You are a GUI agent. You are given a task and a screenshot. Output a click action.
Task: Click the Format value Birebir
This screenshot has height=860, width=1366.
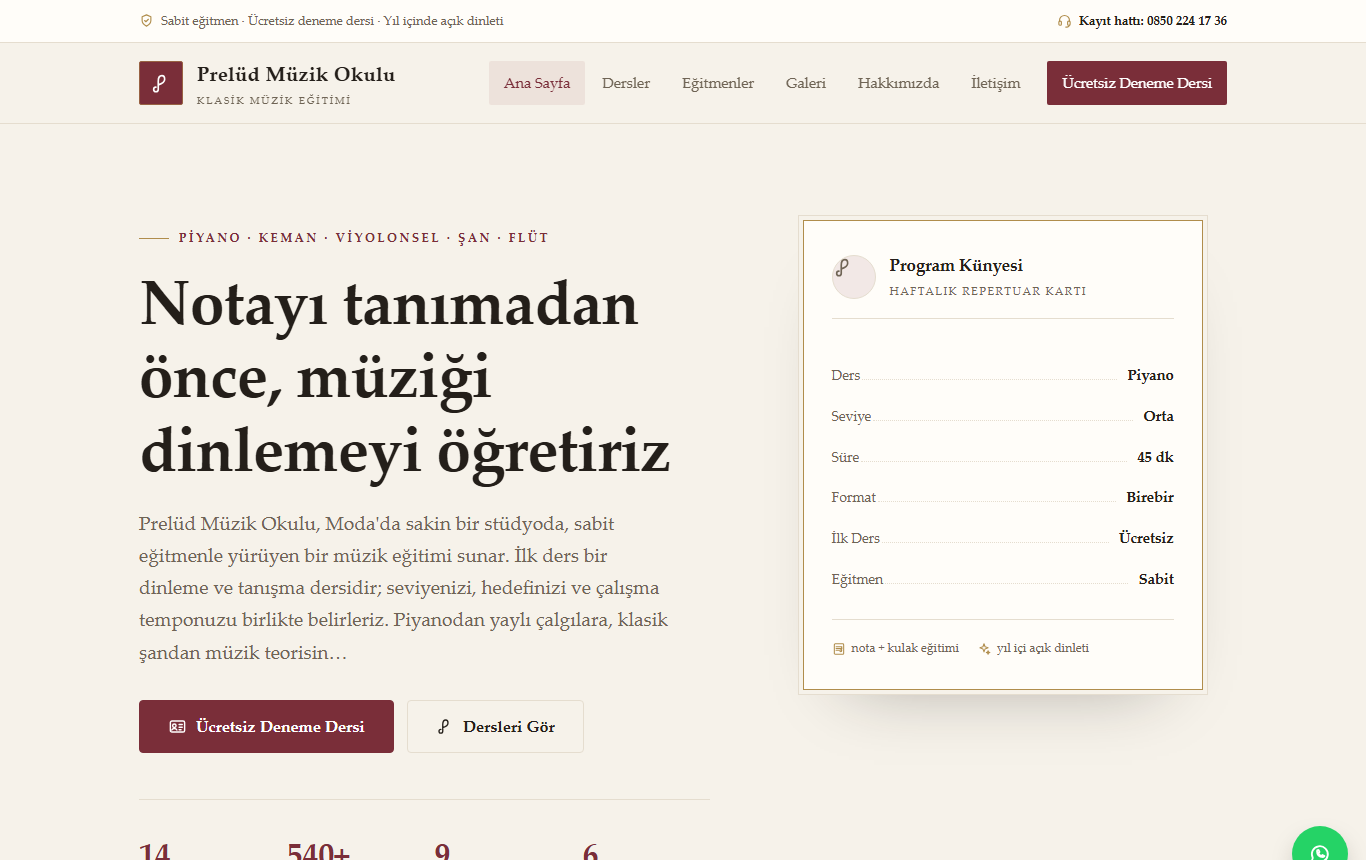(x=1150, y=498)
